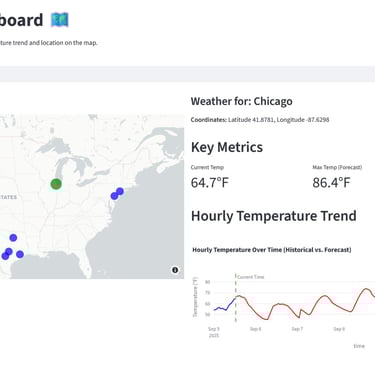Click the leftmost blue marker in Texas
Image resolution: width=375 pixels, height=366 pixels.
[x=5, y=256]
